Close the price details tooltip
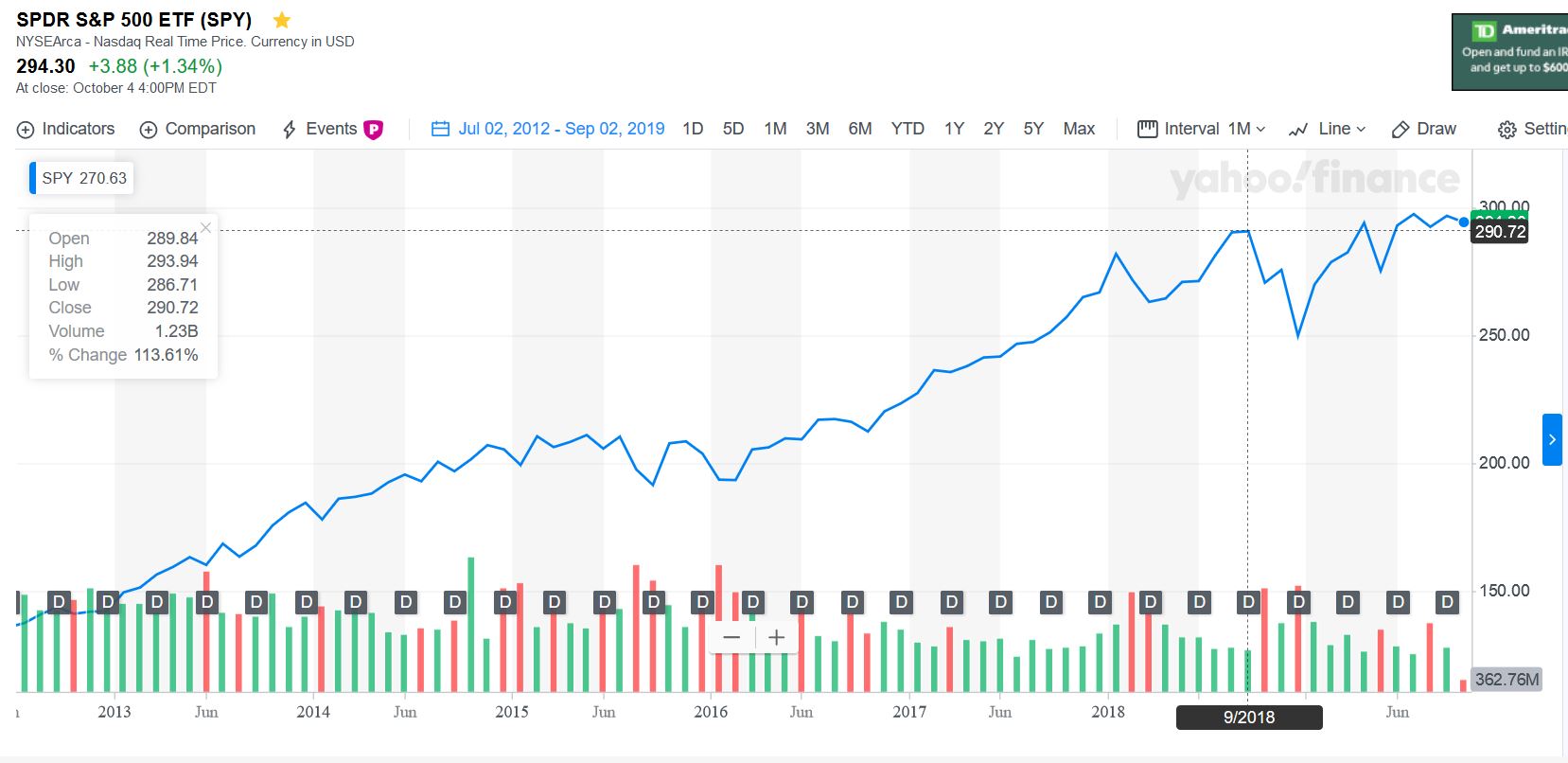The height and width of the screenshot is (763, 1568). coord(206,227)
